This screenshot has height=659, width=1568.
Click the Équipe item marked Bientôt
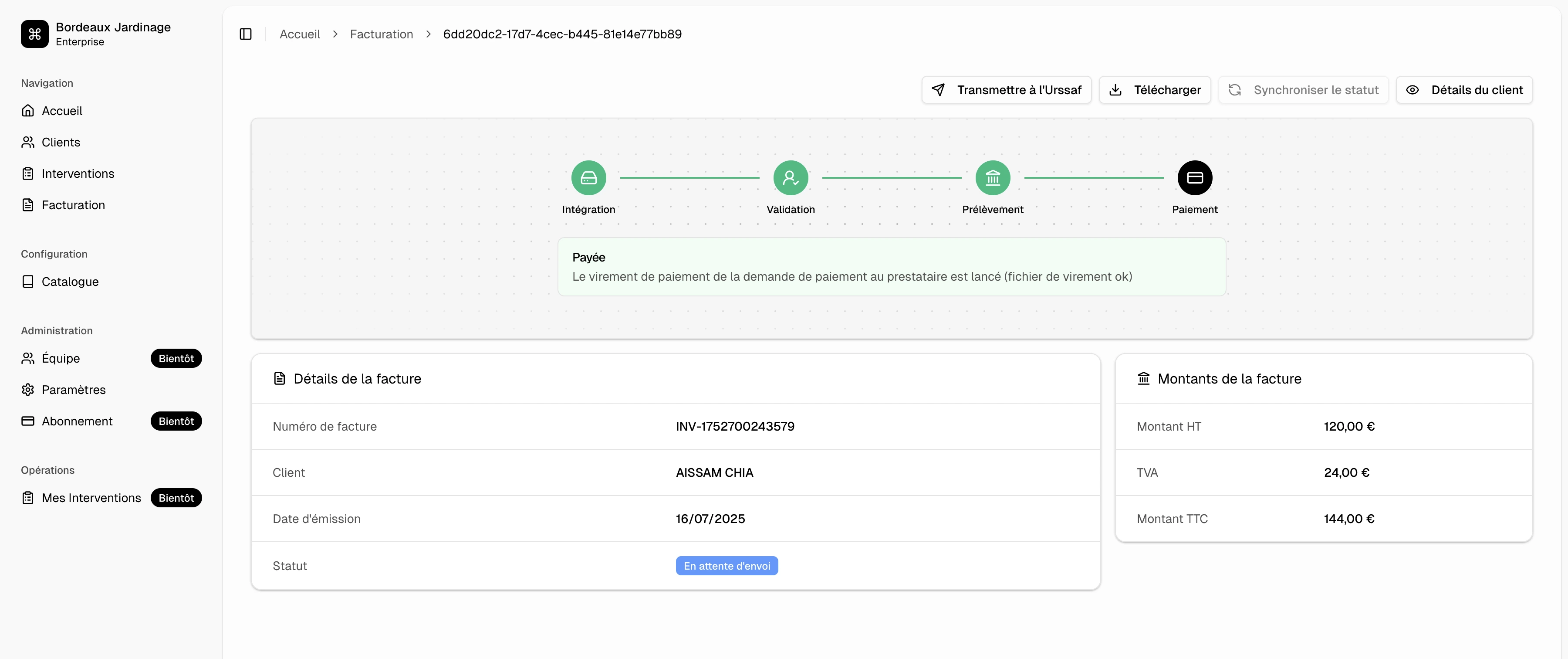61,358
